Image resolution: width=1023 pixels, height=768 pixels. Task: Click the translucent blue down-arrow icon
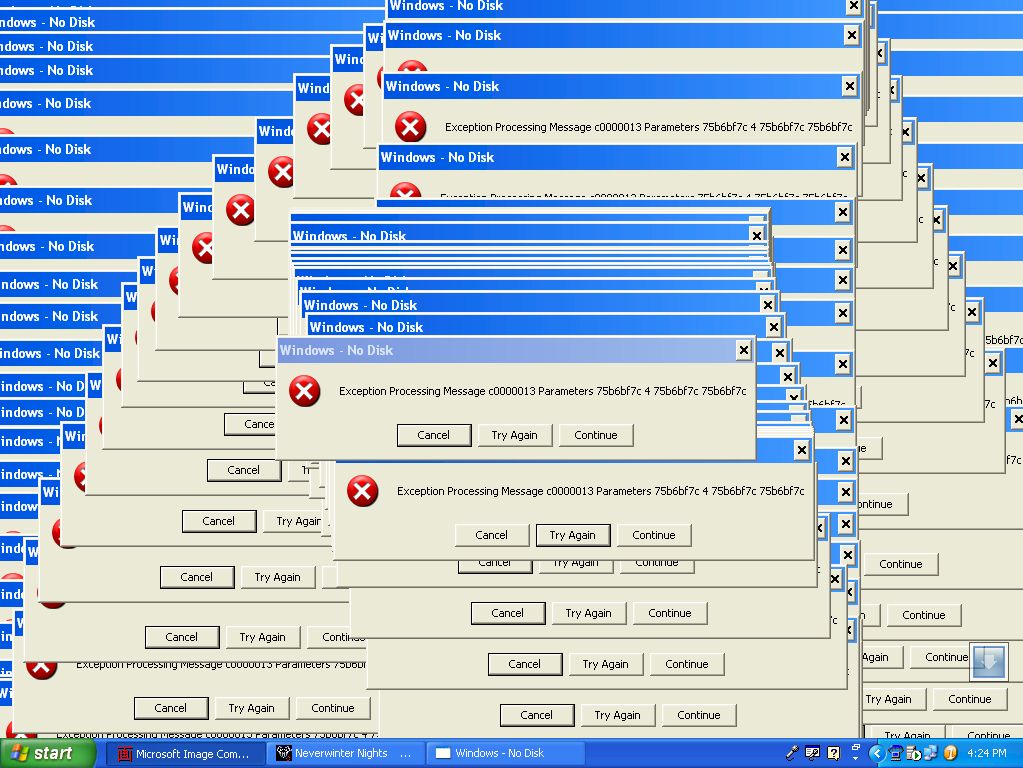988,661
